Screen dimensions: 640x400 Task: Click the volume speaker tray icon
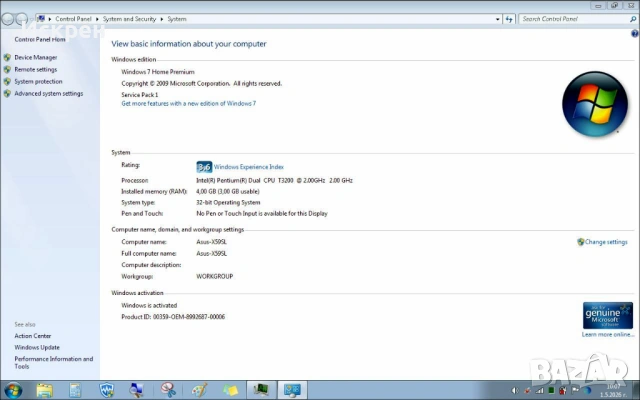pos(515,391)
